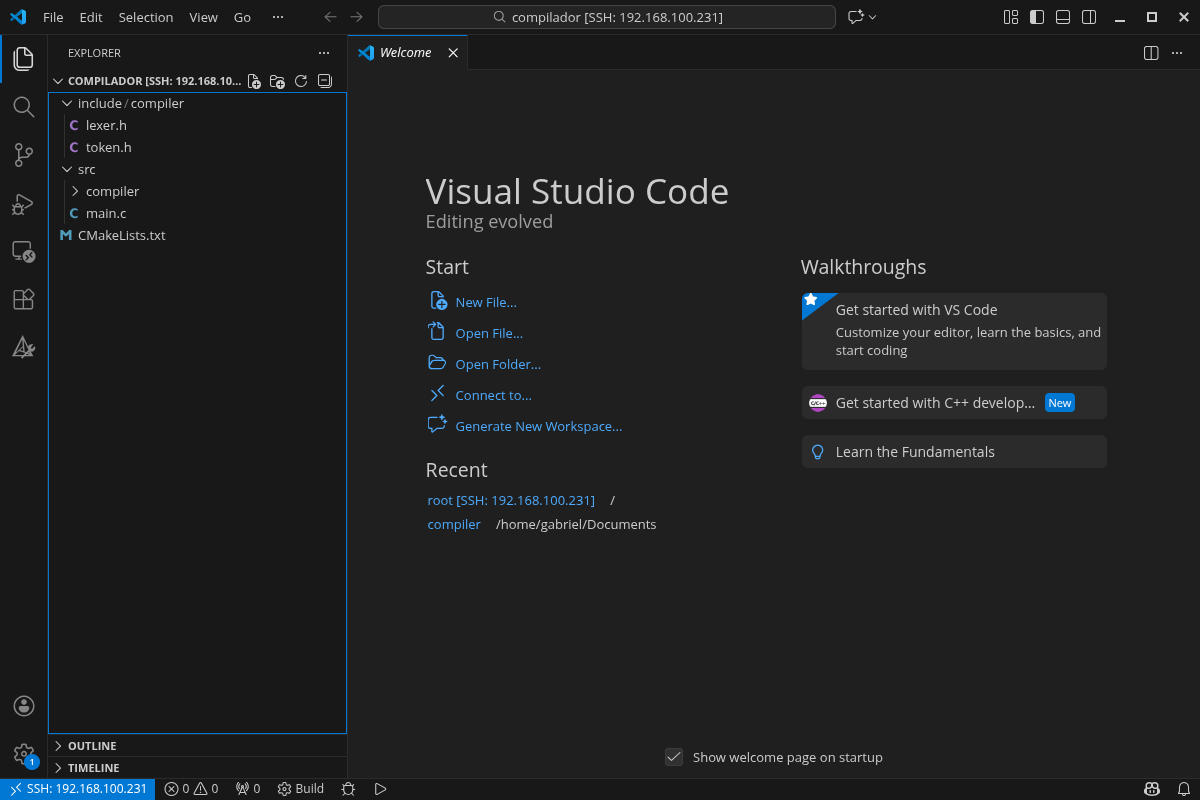Open the Remote Explorer view

pos(23,252)
